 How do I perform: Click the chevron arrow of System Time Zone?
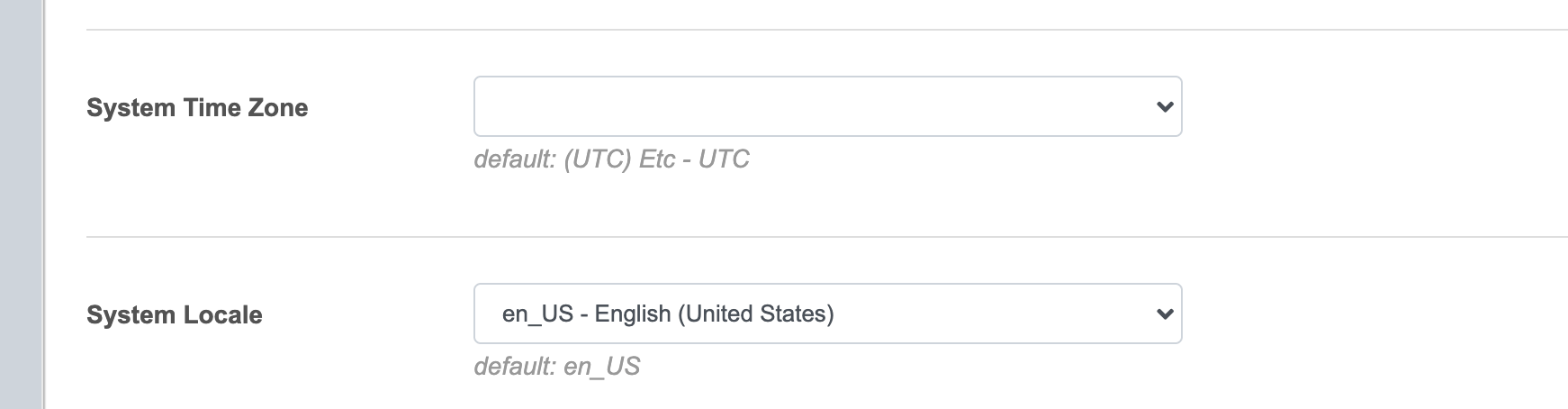point(1164,107)
